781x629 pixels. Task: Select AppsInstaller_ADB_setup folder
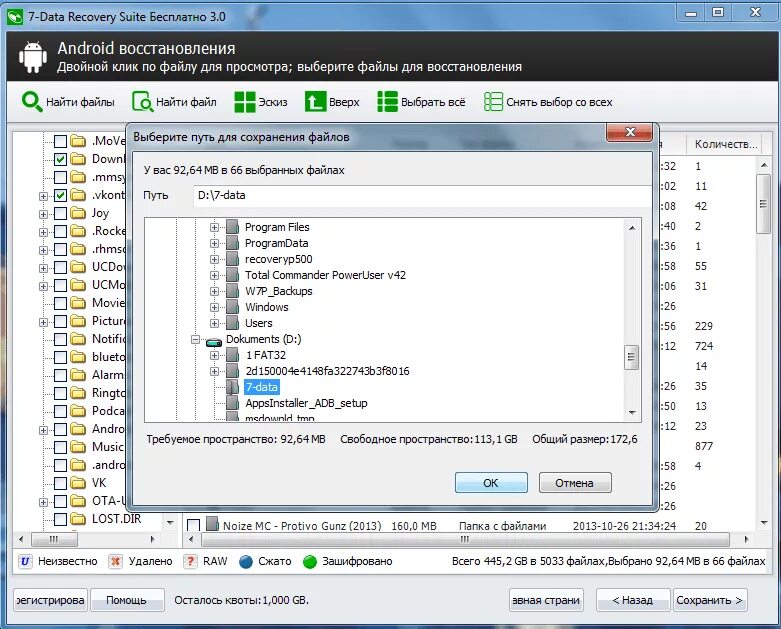[306, 403]
